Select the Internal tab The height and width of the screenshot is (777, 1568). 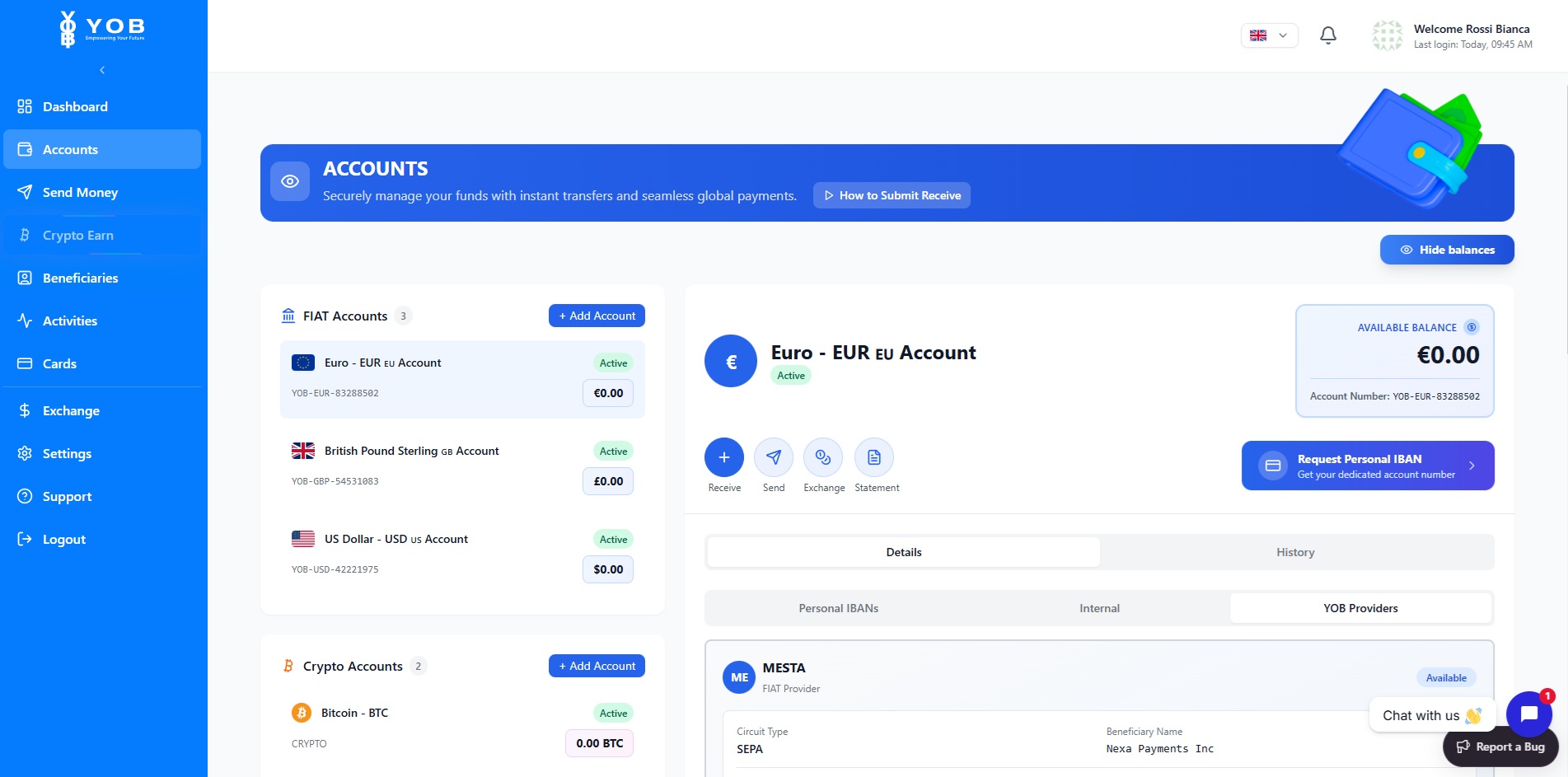tap(1099, 608)
